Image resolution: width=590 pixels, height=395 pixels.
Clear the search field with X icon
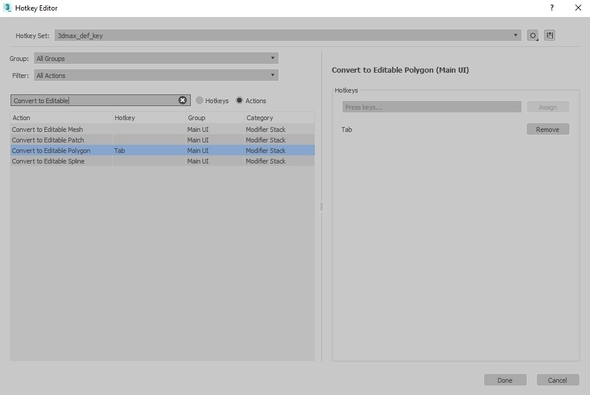182,100
